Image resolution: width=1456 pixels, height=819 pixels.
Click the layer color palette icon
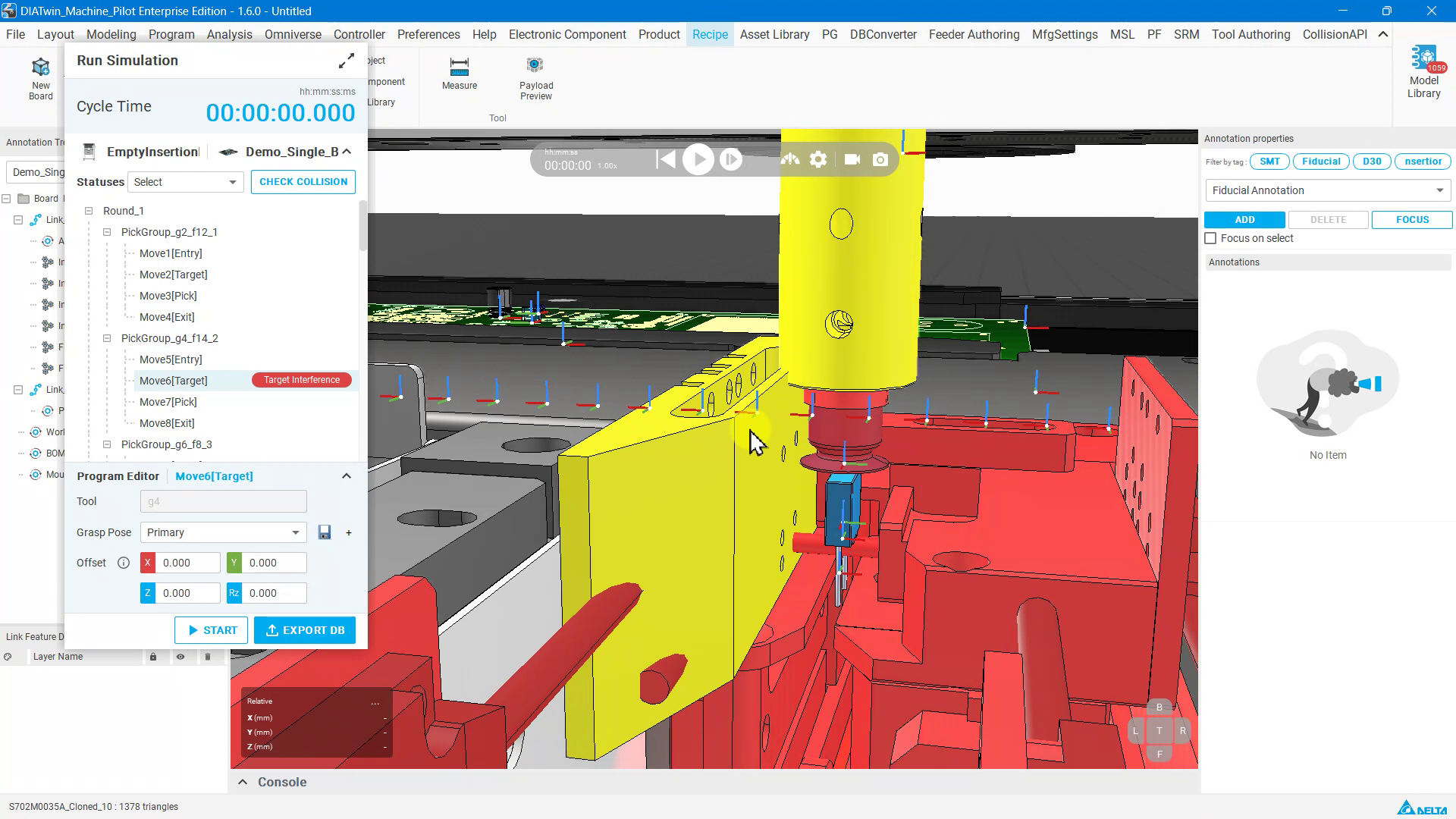(8, 657)
